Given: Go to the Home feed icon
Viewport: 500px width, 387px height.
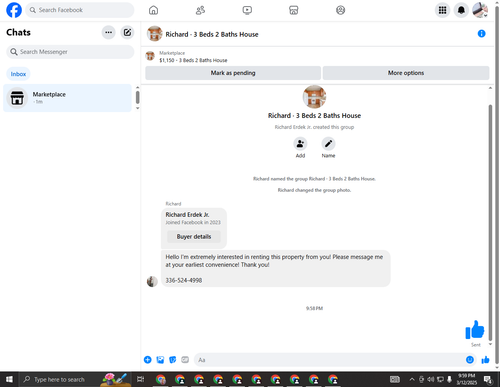Looking at the screenshot, I should pyautogui.click(x=153, y=10).
